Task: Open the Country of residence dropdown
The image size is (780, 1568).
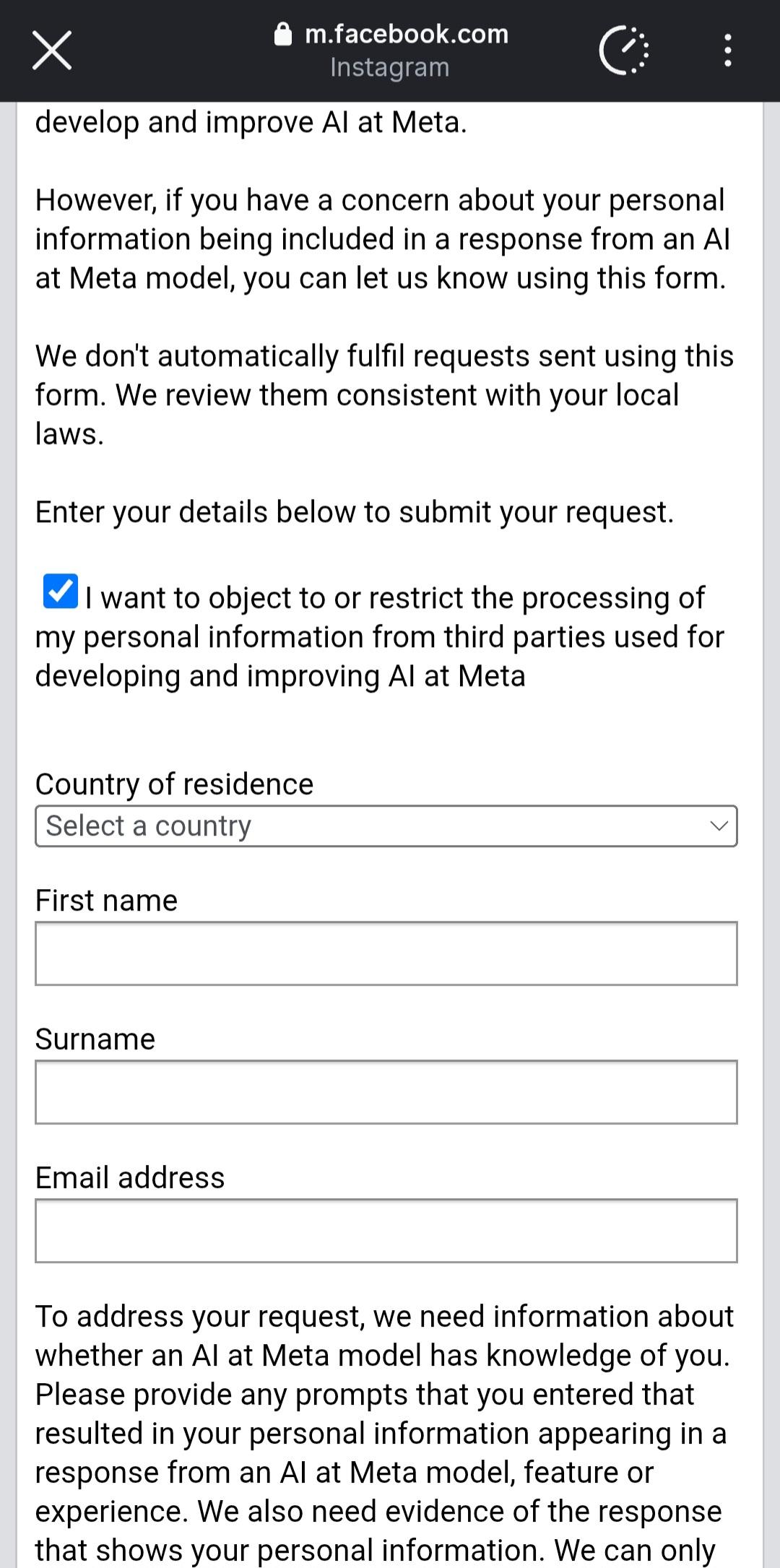Action: (386, 826)
